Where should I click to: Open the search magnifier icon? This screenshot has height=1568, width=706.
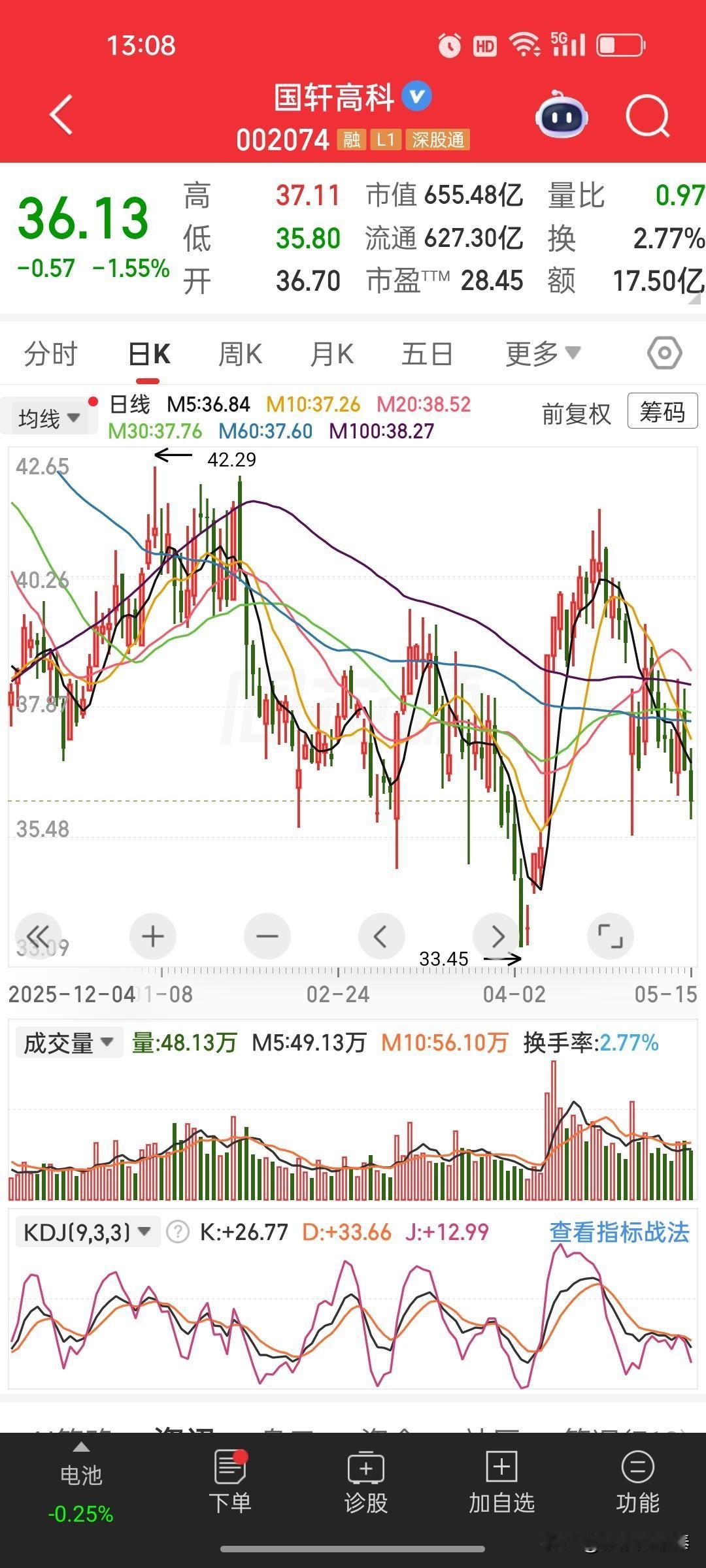coord(647,117)
